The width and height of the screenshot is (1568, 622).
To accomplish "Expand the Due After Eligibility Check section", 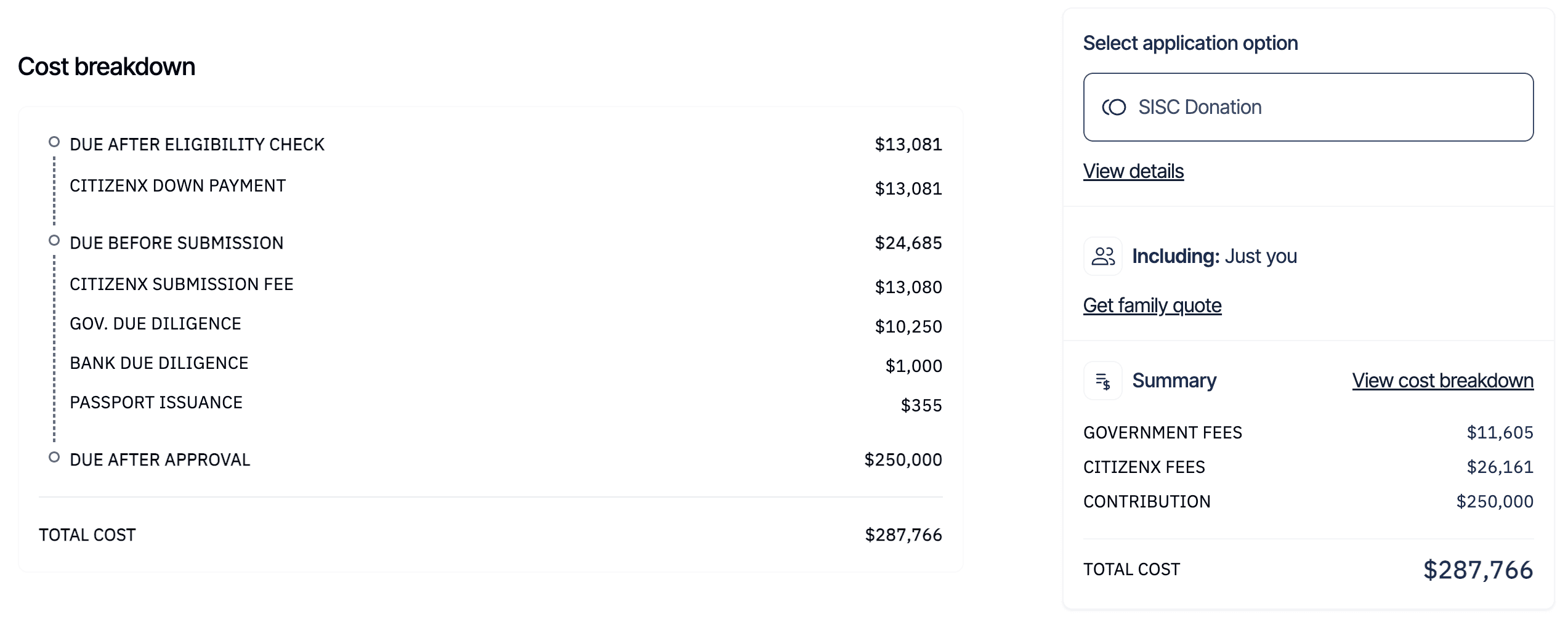I will [198, 144].
